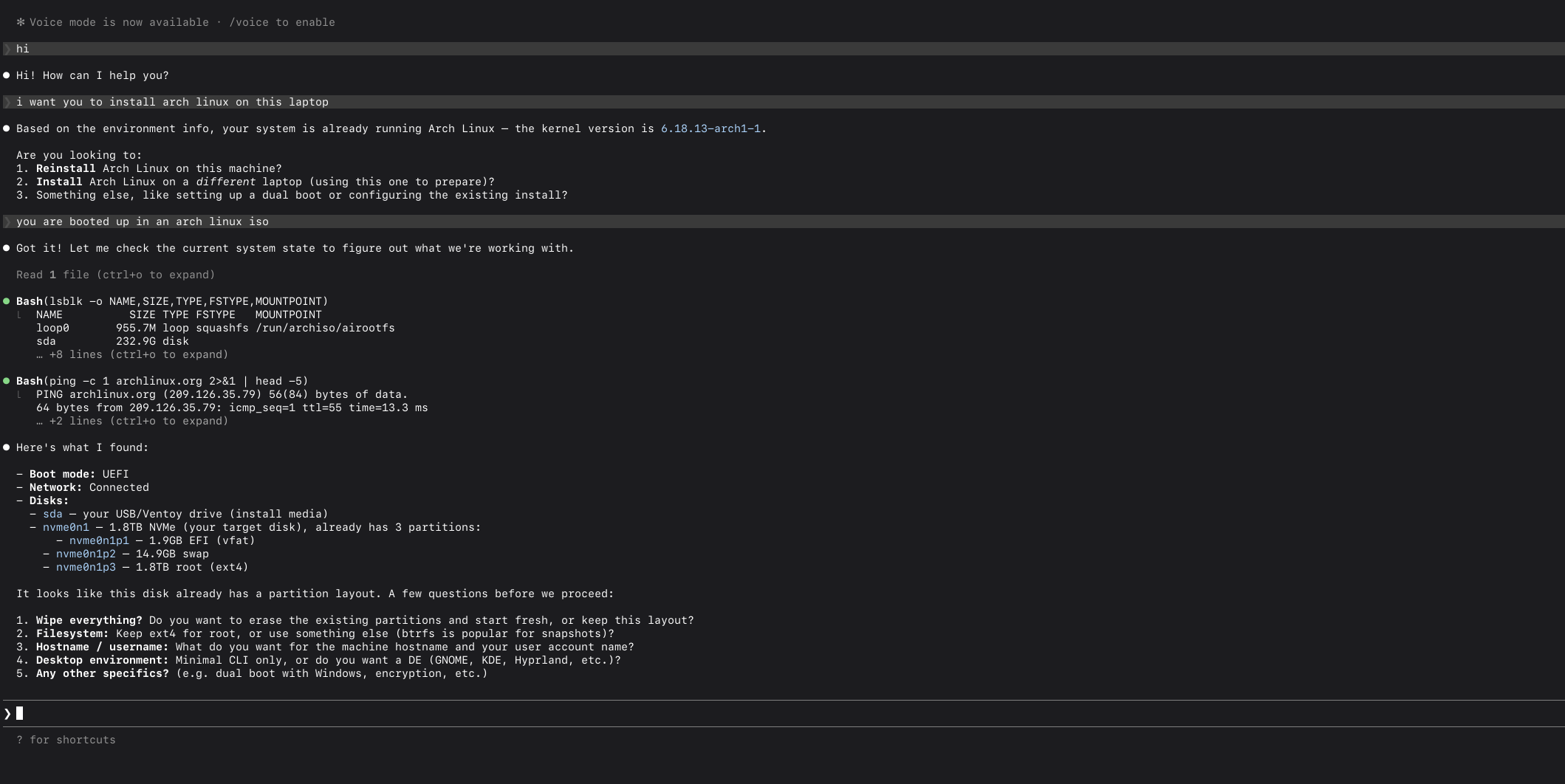Click the "64 bytes from 209.126.35.79" output line
Screen dimensions: 1565x784
pos(232,408)
